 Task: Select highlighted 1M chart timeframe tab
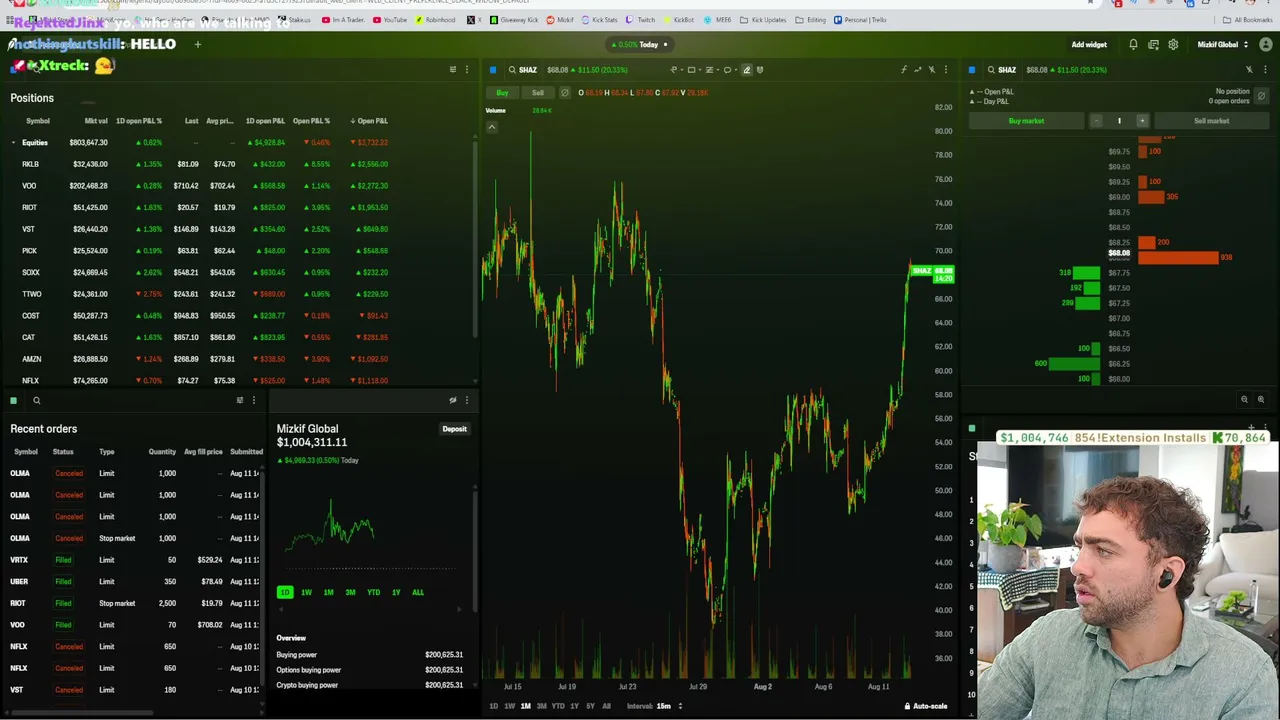point(525,706)
